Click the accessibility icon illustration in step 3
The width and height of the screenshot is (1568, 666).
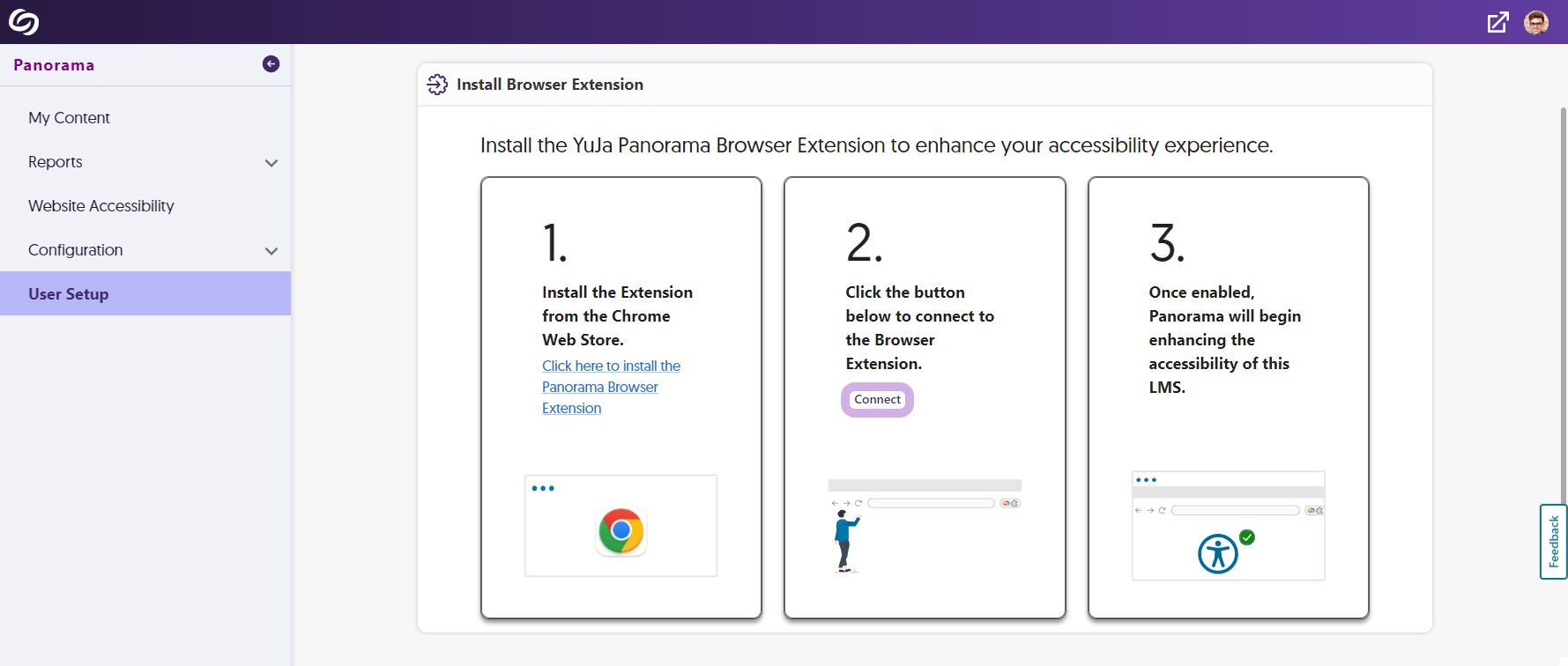1218,554
